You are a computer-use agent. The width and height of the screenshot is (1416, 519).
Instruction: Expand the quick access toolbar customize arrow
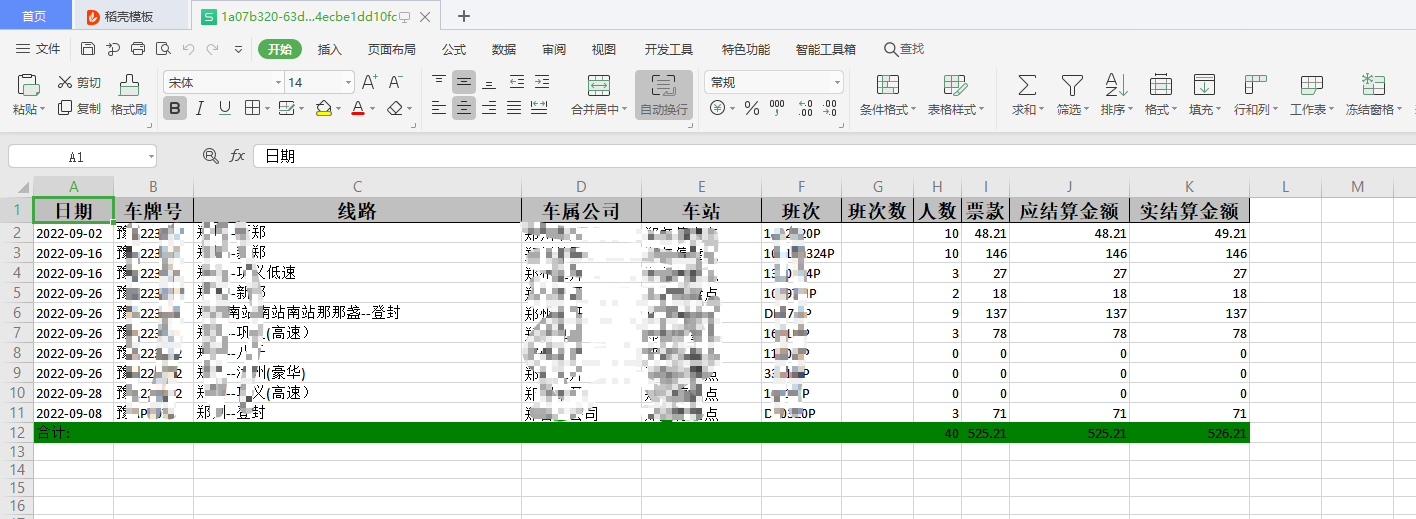238,49
